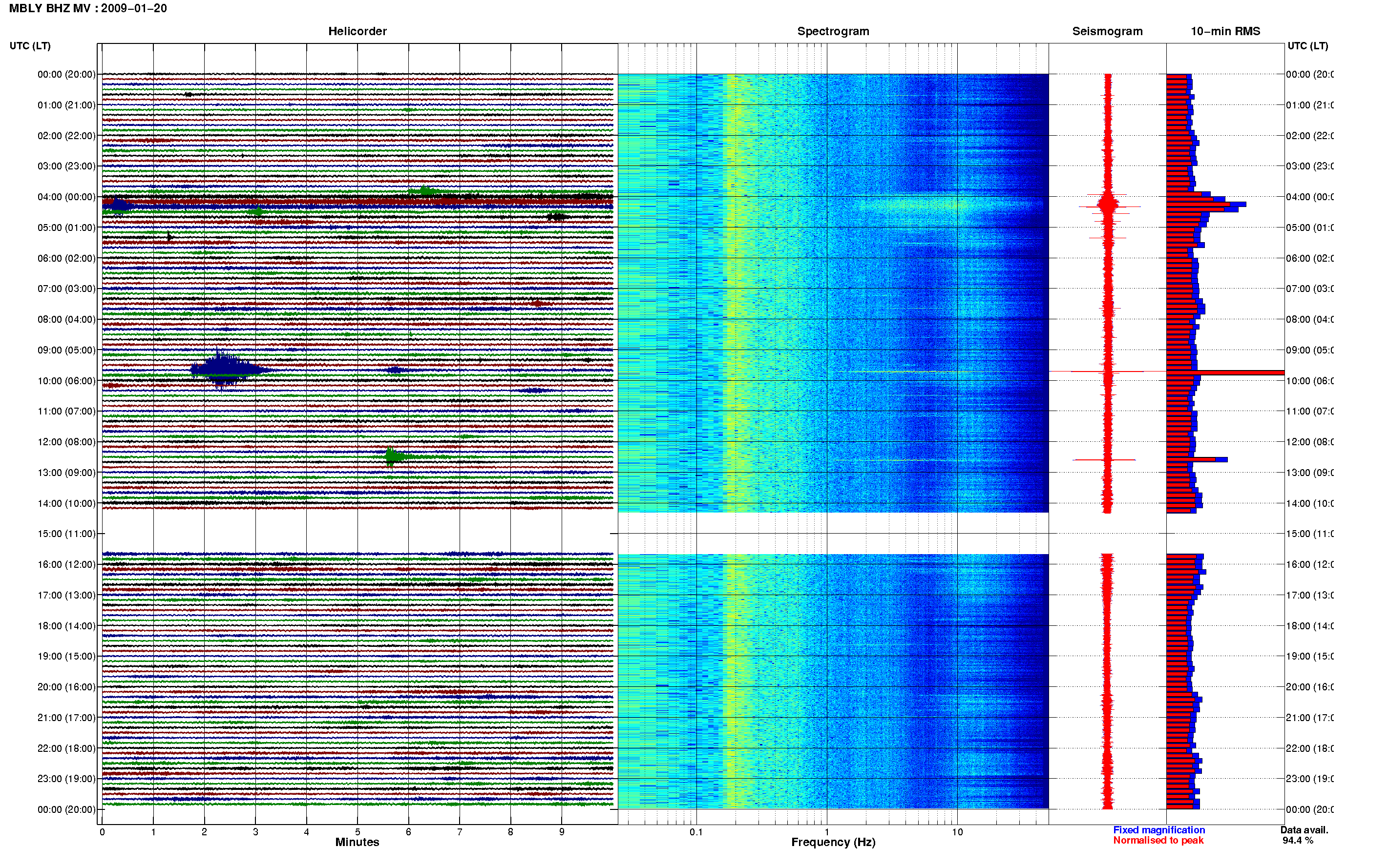Image resolution: width=1389 pixels, height=868 pixels.
Task: Click the 'Fixed magnification' legend text
Action: pyautogui.click(x=1159, y=830)
